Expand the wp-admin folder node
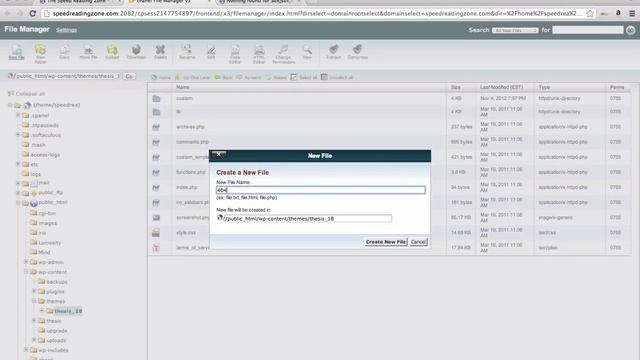The height and width of the screenshot is (360, 640). pos(26,262)
